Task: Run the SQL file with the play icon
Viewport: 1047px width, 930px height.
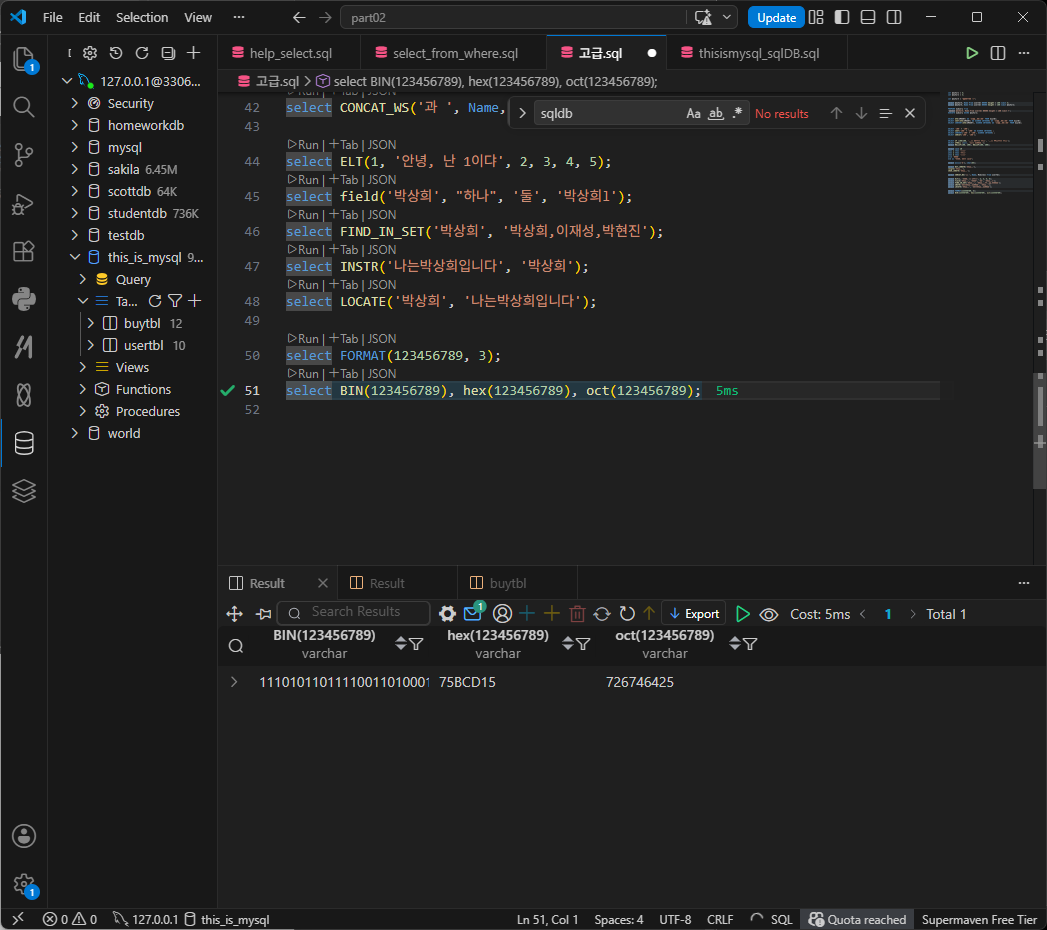Action: point(972,53)
